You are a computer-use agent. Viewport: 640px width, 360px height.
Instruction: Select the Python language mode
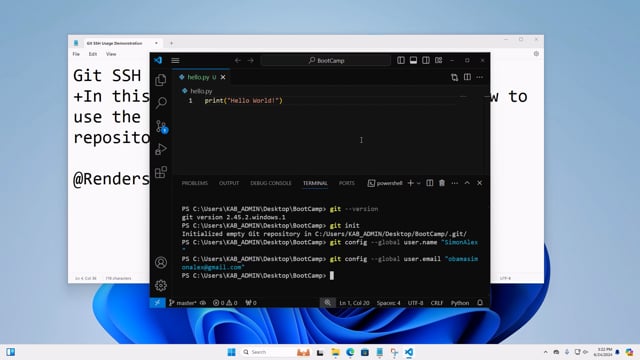coord(460,303)
